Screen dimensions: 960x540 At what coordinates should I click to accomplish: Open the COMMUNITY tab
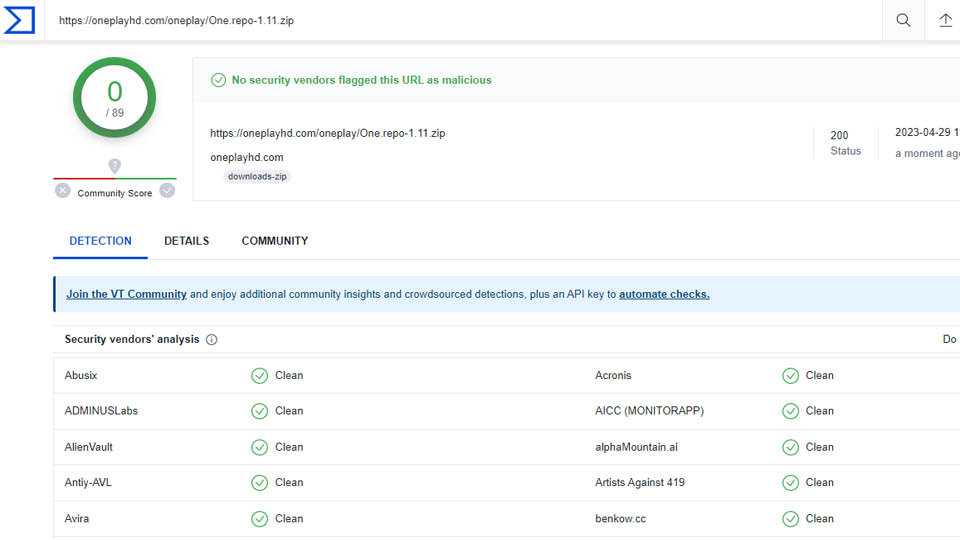coord(275,241)
